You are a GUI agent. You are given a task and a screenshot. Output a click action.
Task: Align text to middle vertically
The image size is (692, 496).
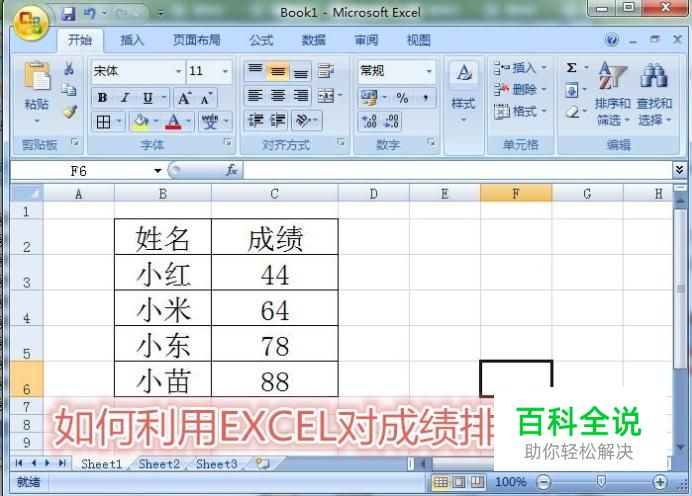coord(278,71)
